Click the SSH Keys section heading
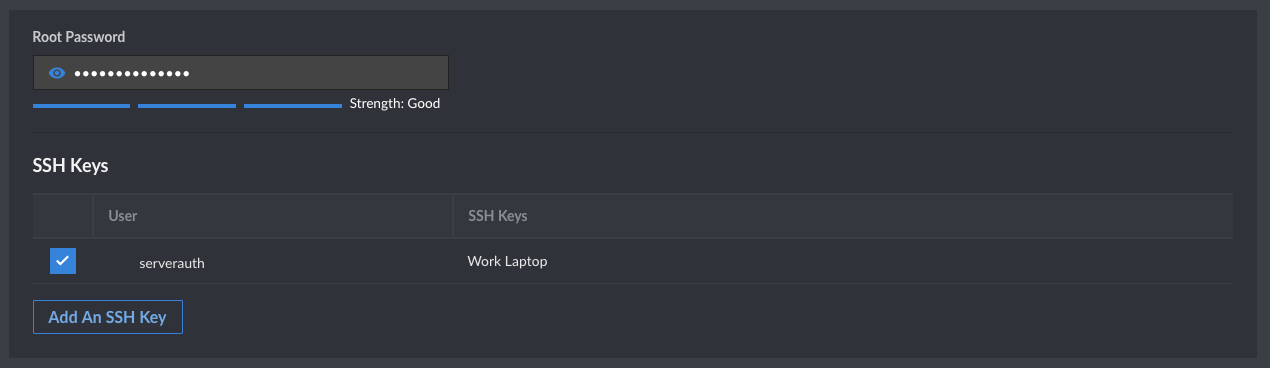Screen dimensions: 1270x368 pyautogui.click(x=70, y=165)
